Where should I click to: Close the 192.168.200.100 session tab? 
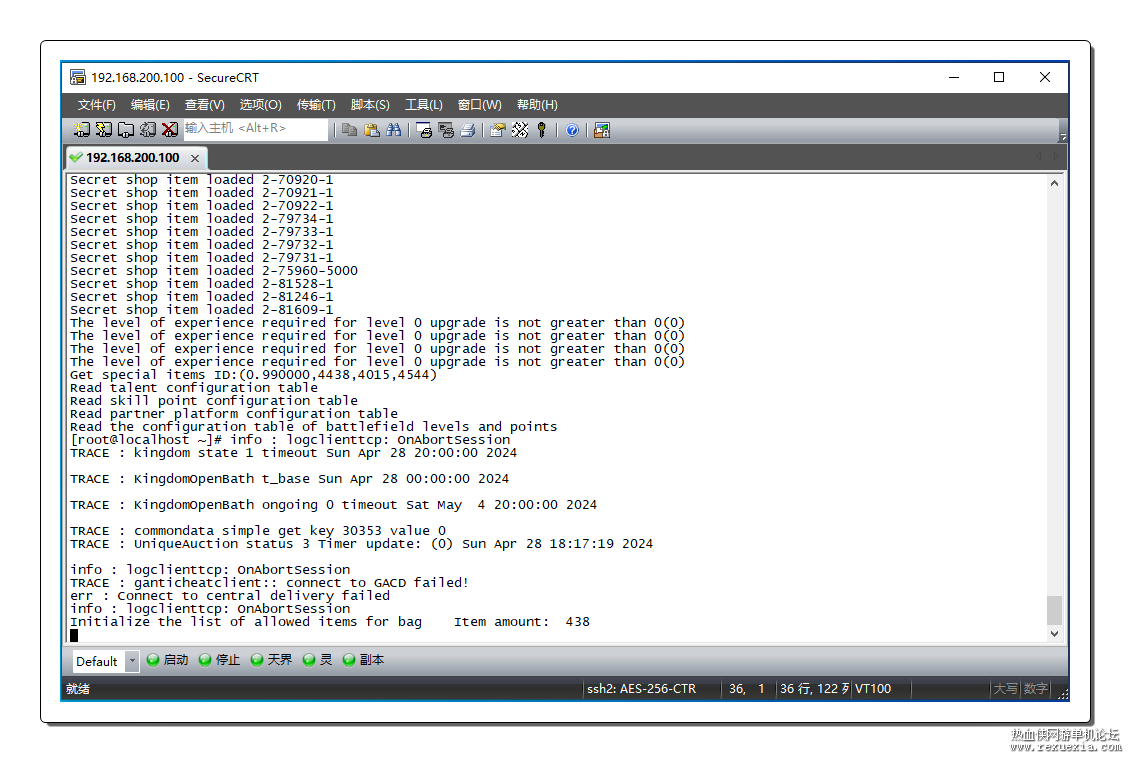(195, 158)
